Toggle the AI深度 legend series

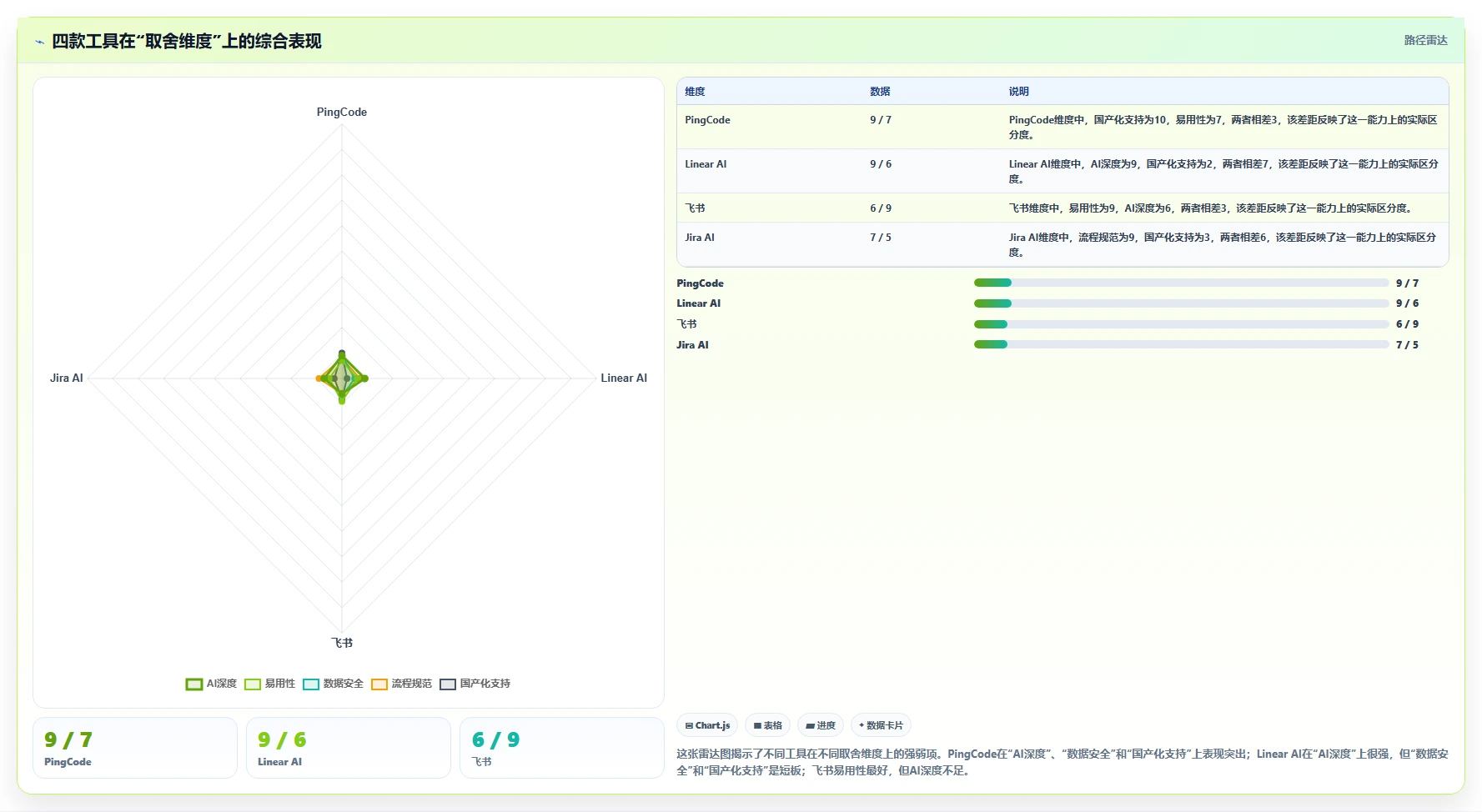pyautogui.click(x=211, y=684)
